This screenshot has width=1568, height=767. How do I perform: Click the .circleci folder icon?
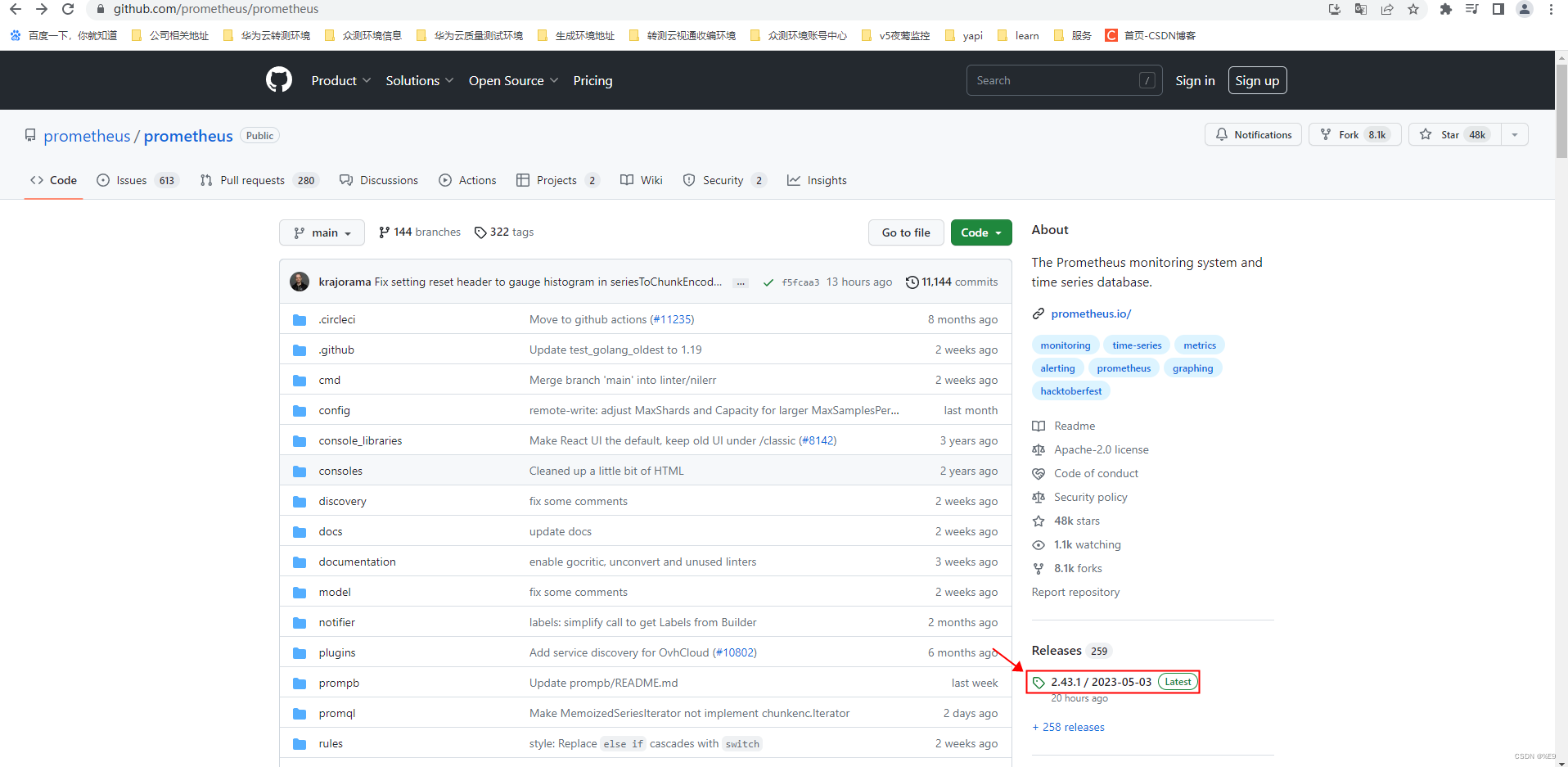[300, 320]
